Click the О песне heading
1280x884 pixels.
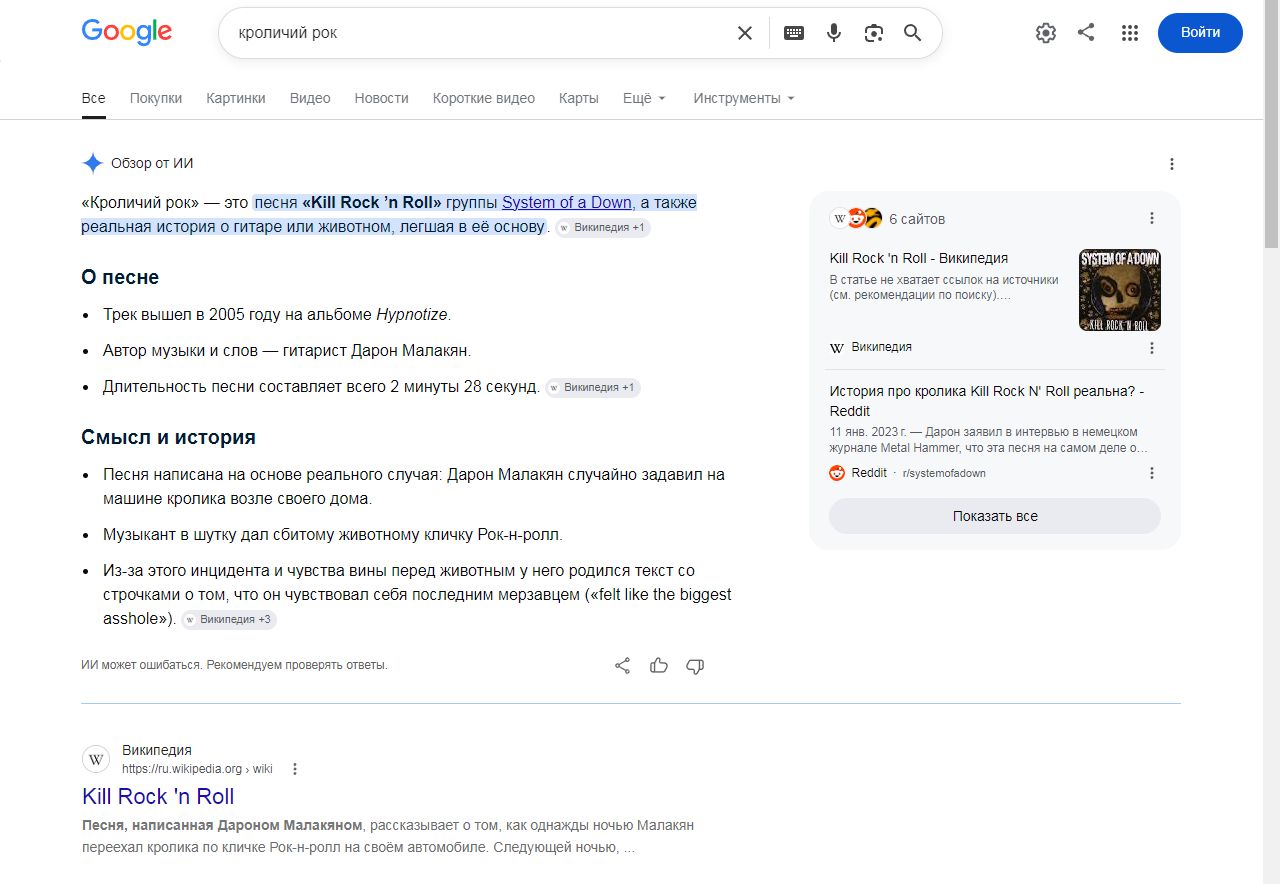pos(120,277)
